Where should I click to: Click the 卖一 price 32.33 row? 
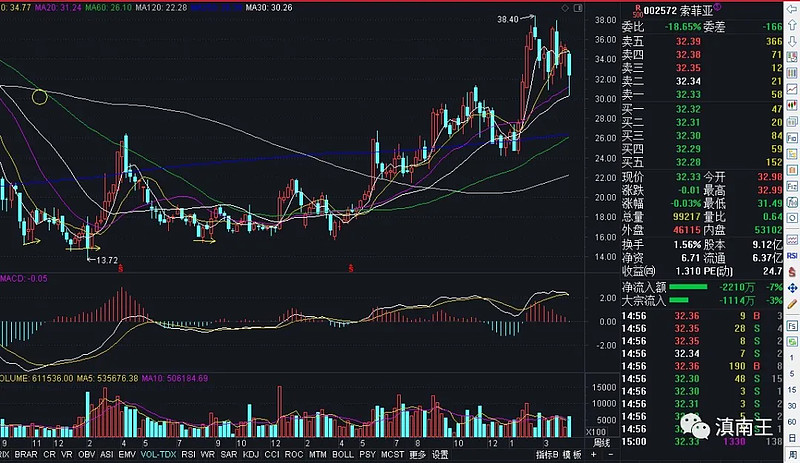tap(702, 94)
